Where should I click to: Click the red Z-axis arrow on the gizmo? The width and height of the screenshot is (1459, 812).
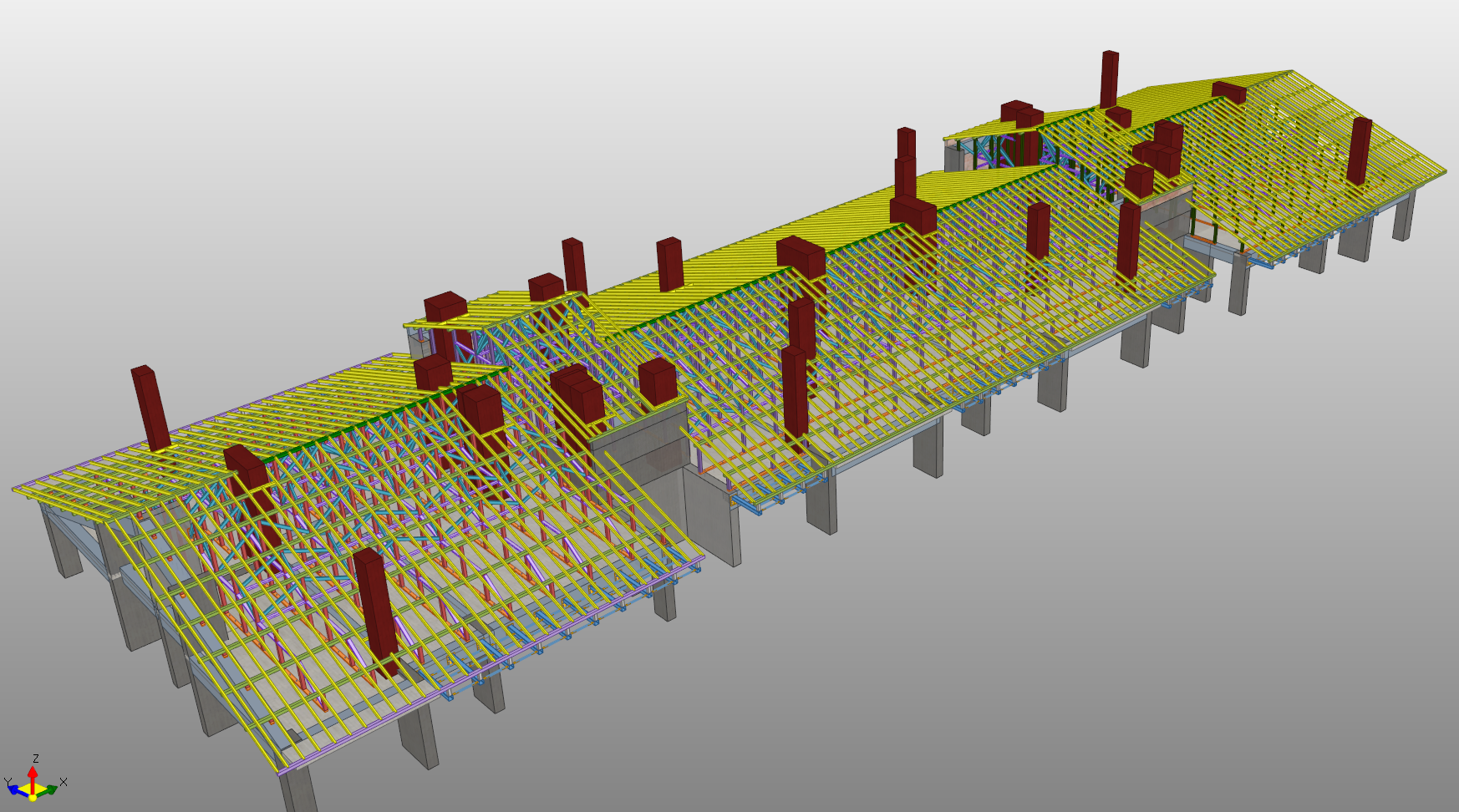coord(33,775)
